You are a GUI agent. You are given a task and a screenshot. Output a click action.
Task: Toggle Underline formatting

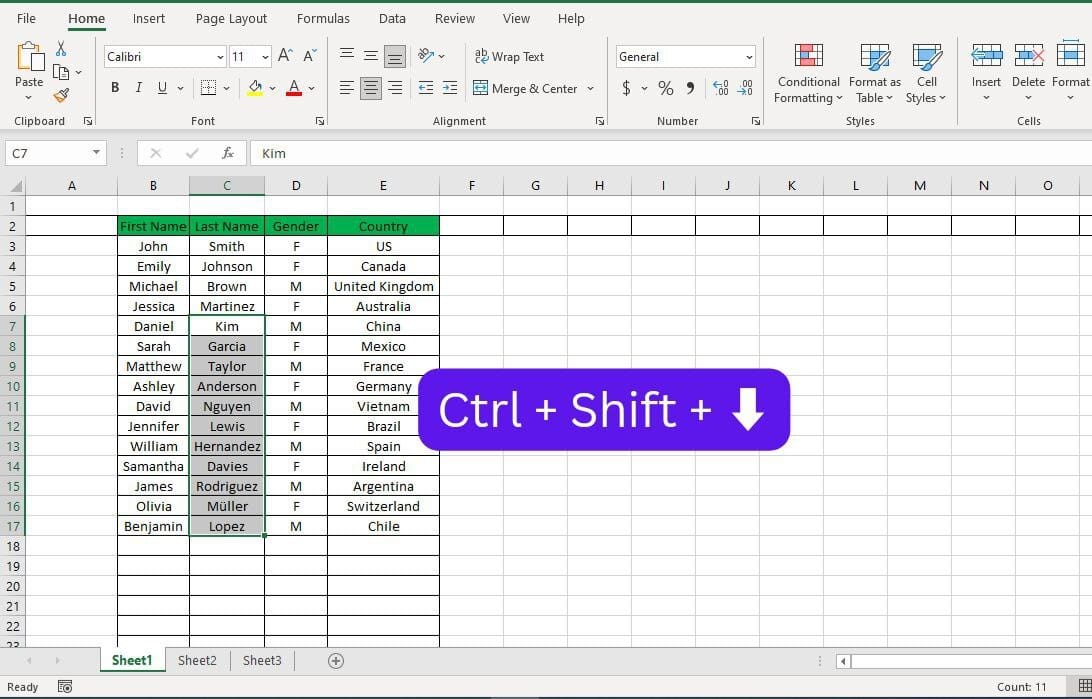[x=162, y=88]
